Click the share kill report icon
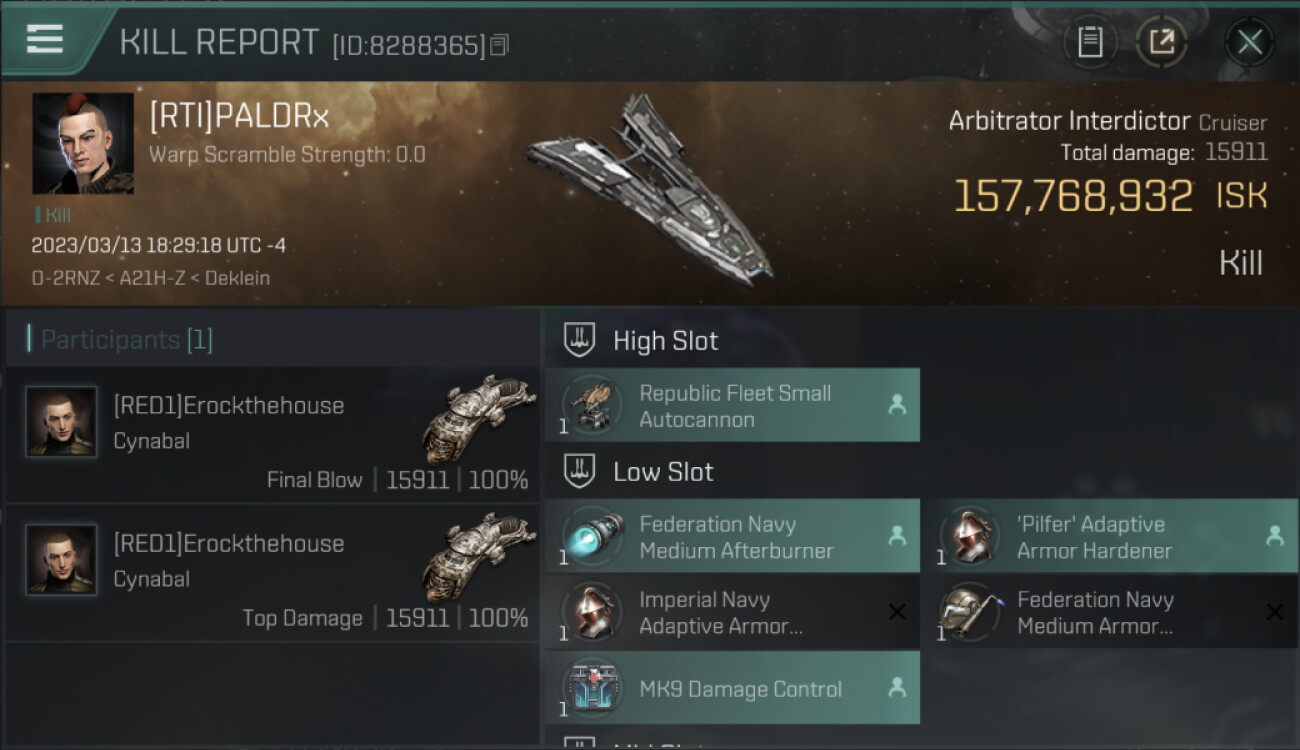This screenshot has height=750, width=1300. (x=1161, y=42)
